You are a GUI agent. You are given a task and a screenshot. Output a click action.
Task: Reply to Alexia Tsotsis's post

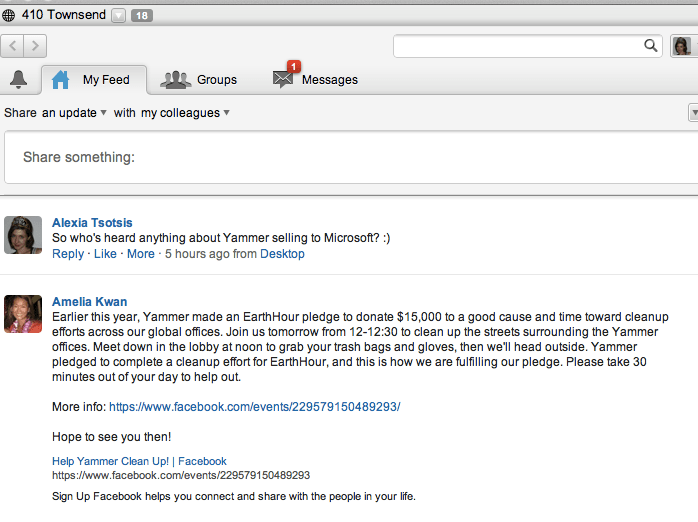[68, 254]
